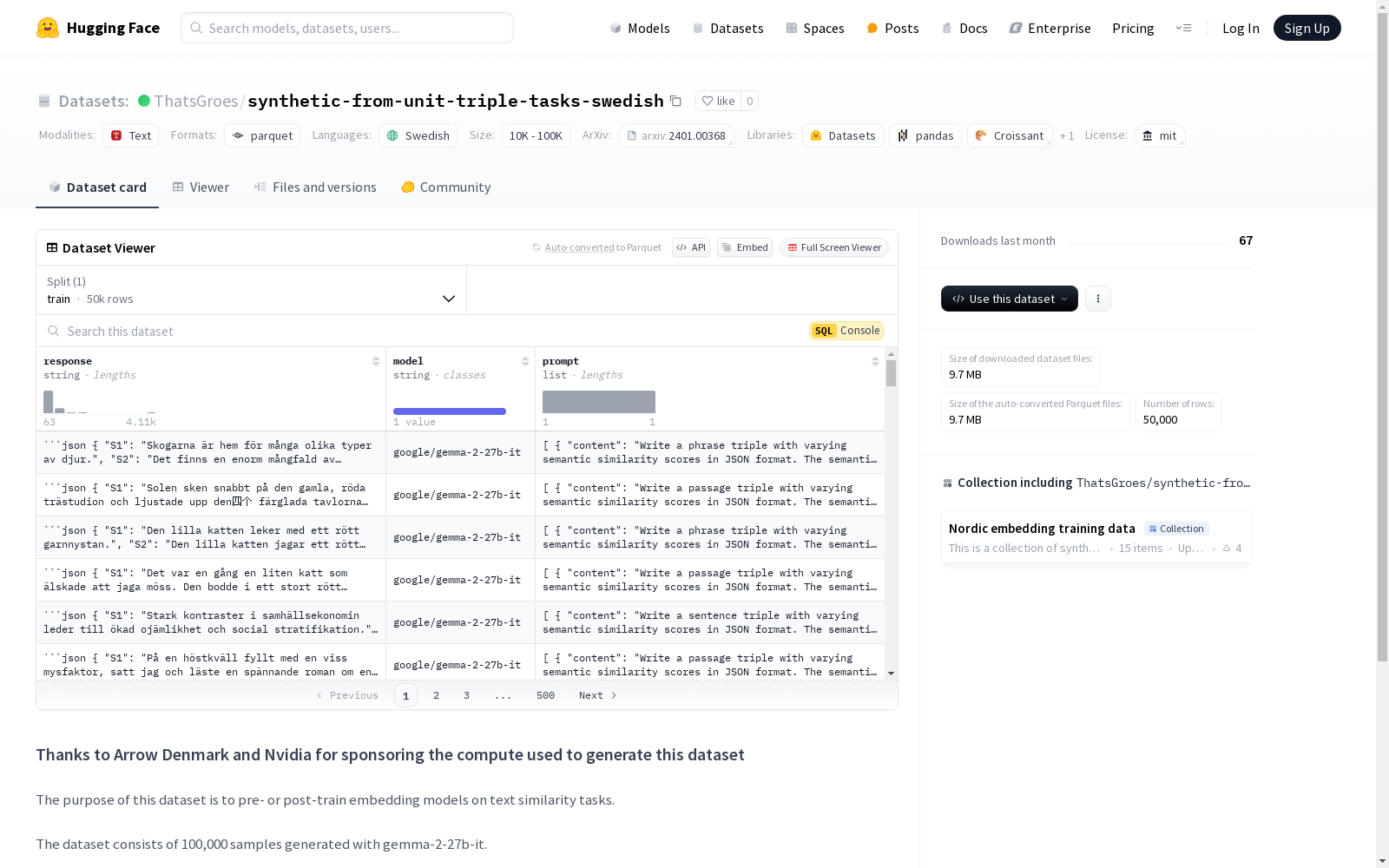This screenshot has height=868, width=1389.
Task: Open the three-dot more options button
Action: [1098, 299]
